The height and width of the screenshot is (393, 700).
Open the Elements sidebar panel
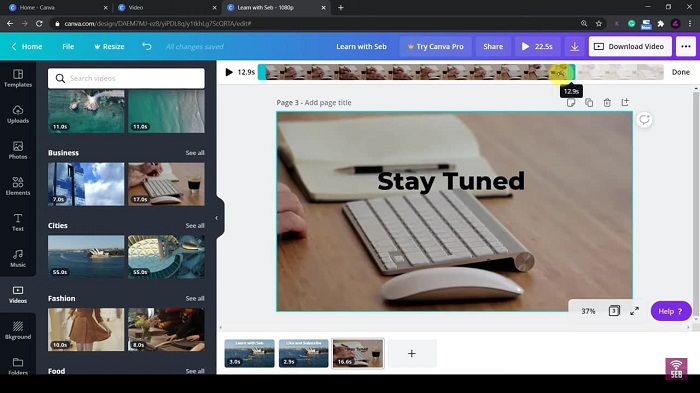(x=18, y=186)
